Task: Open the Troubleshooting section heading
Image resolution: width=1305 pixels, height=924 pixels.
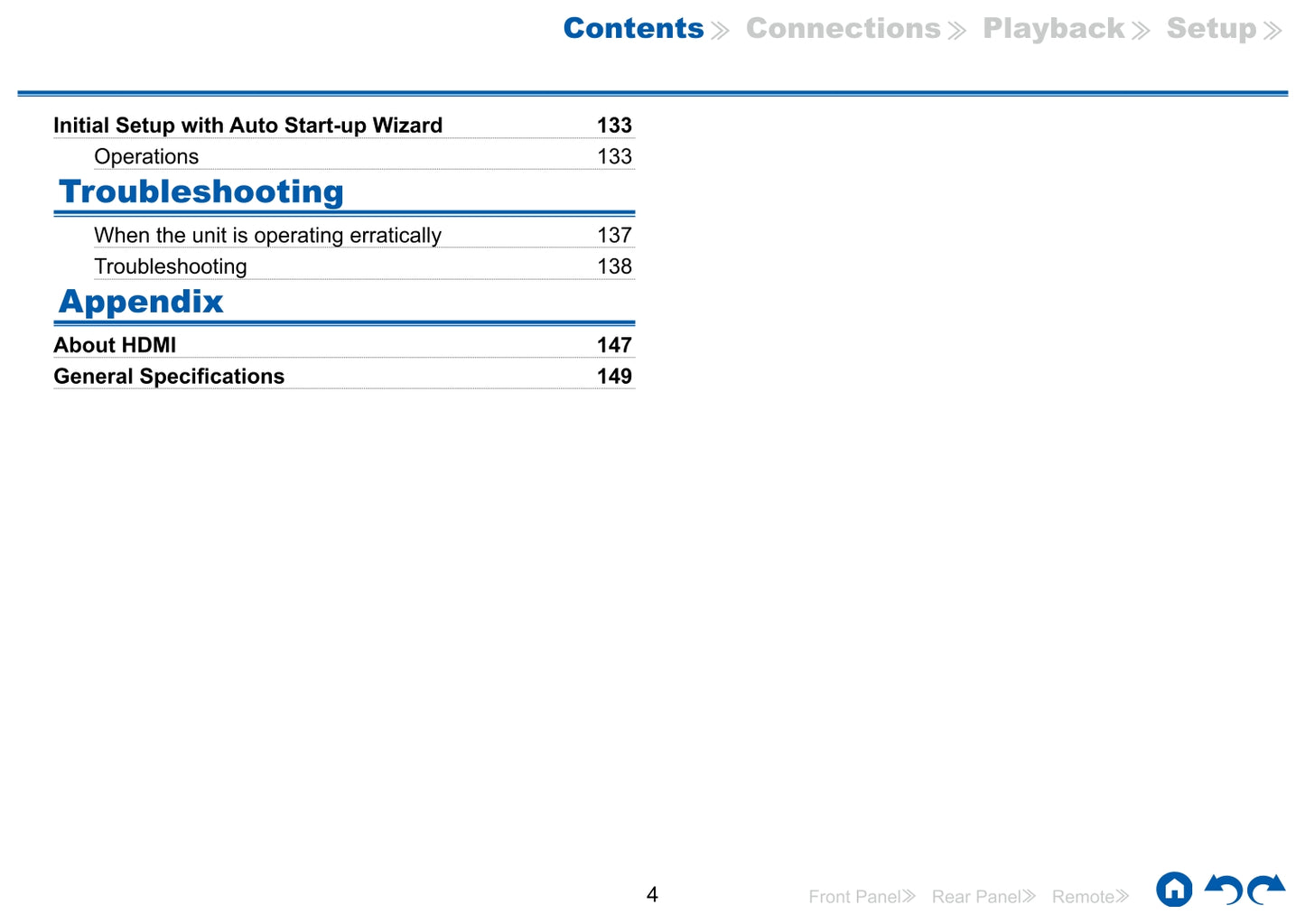Action: click(x=201, y=192)
